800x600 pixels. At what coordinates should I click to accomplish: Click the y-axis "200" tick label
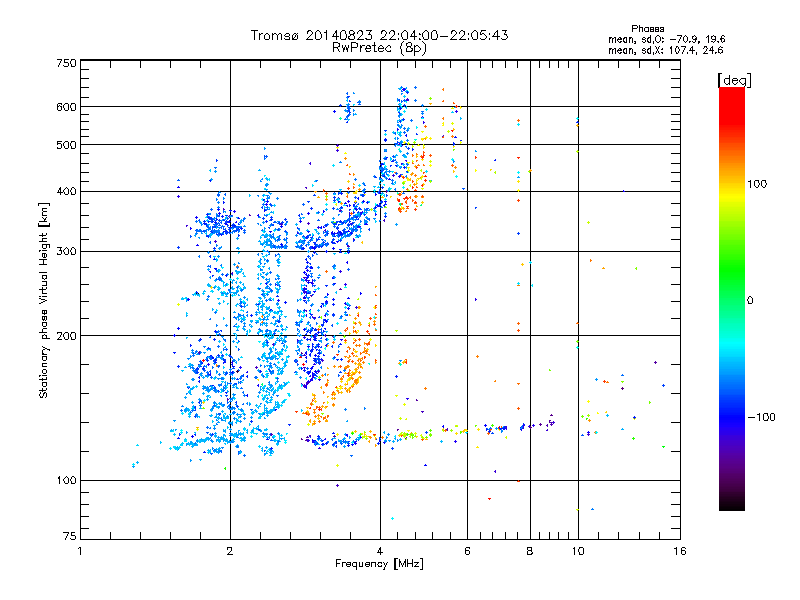tap(66, 336)
